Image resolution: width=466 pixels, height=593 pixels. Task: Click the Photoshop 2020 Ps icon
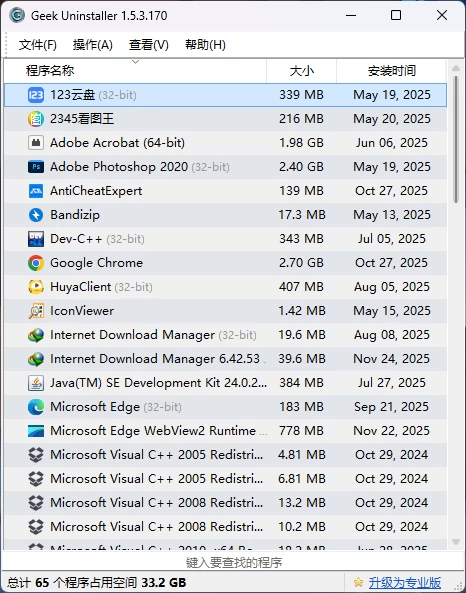coord(36,167)
